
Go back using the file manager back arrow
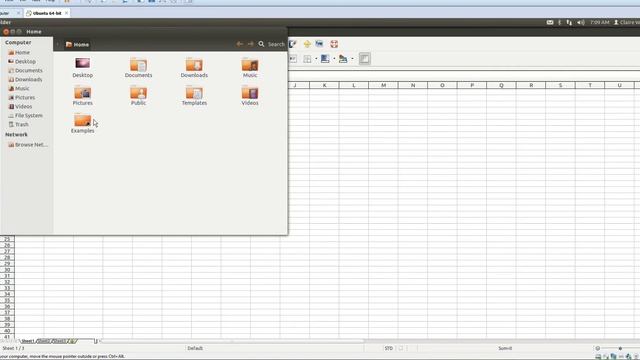point(240,44)
